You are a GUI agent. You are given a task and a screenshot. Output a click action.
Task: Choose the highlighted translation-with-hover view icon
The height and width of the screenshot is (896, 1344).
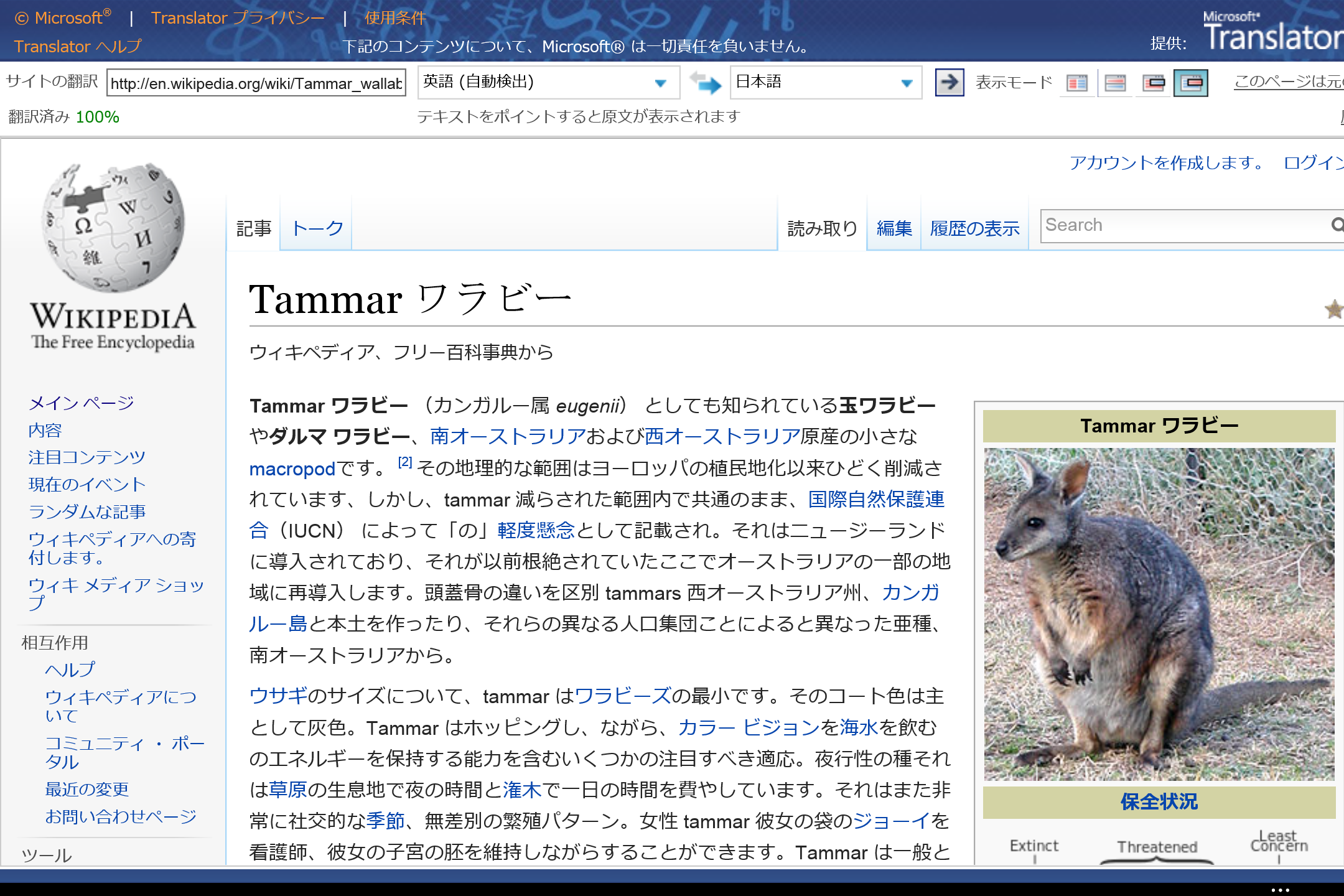pos(1192,83)
